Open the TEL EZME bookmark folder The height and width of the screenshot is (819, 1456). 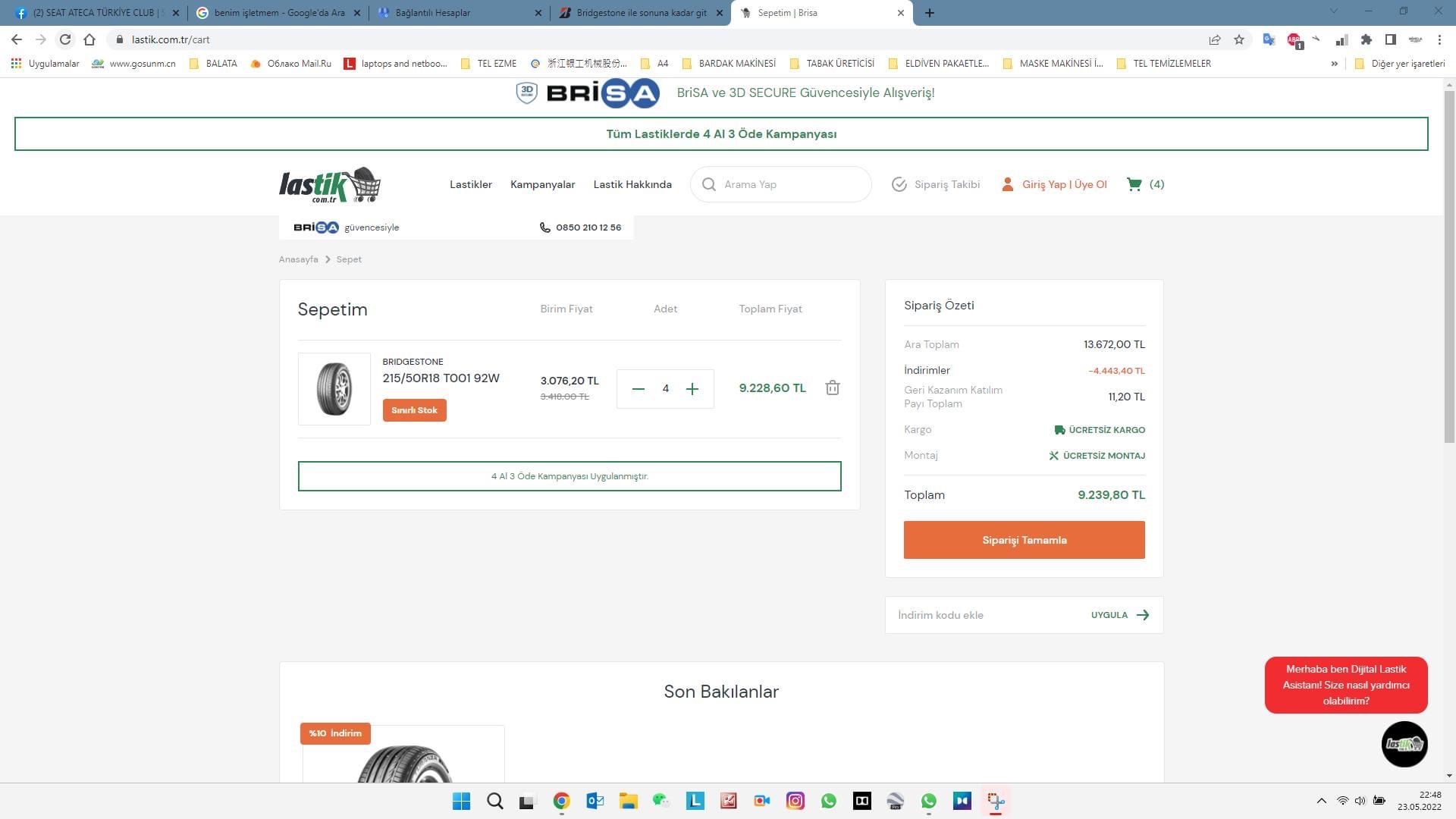[488, 64]
